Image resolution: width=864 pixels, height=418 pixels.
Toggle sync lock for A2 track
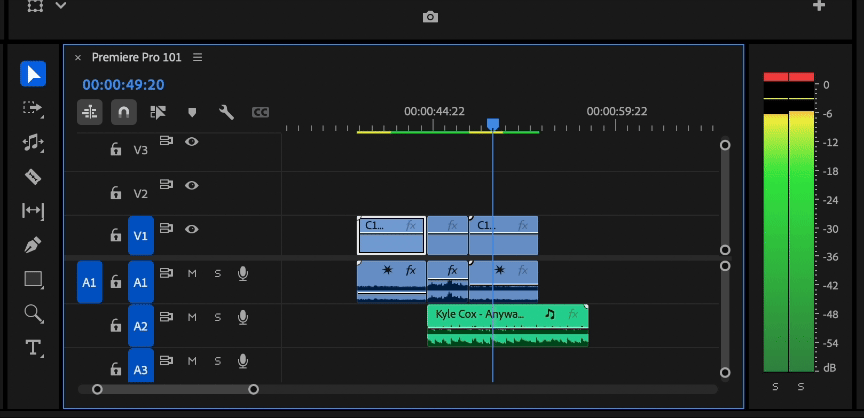[x=166, y=317]
